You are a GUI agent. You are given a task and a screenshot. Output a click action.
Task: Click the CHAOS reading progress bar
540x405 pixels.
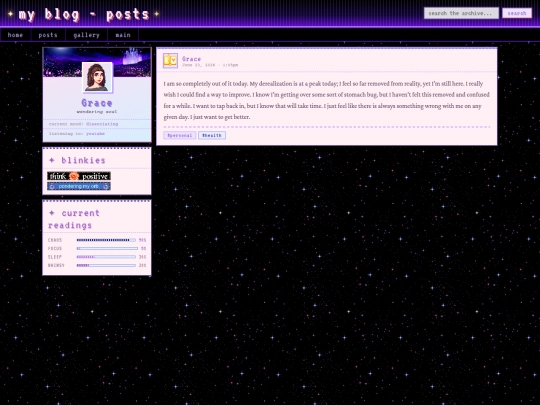[x=106, y=240]
